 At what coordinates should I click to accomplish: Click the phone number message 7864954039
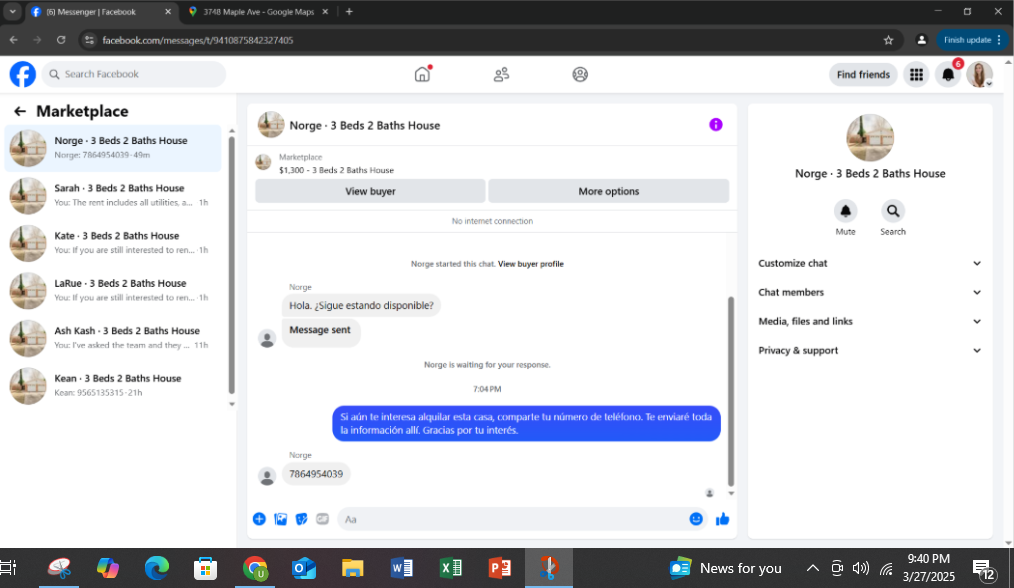316,474
